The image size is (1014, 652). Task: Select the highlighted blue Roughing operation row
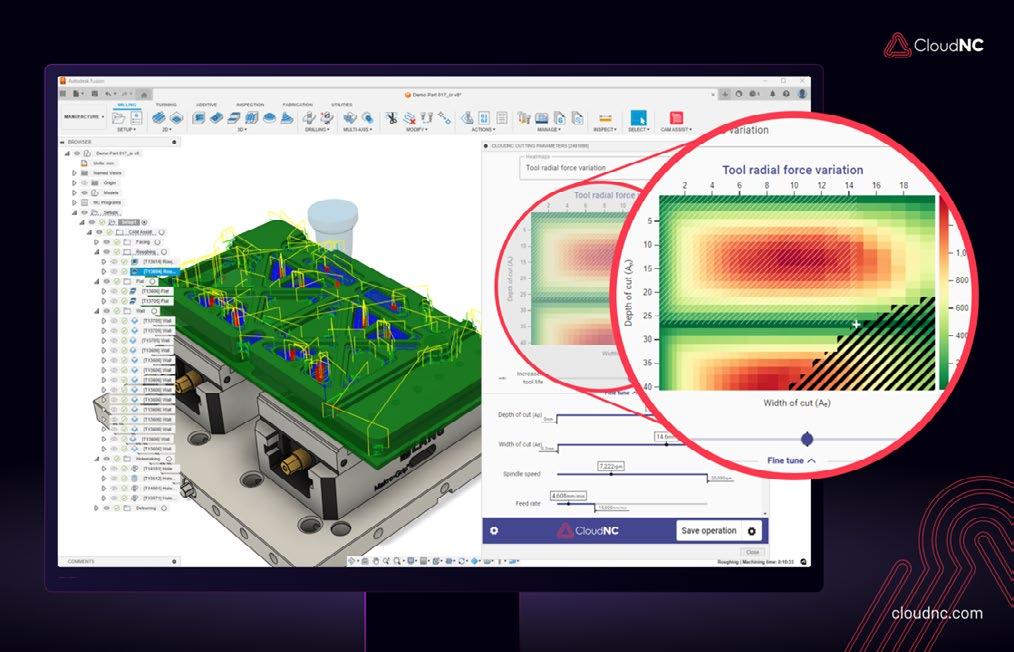(153, 272)
